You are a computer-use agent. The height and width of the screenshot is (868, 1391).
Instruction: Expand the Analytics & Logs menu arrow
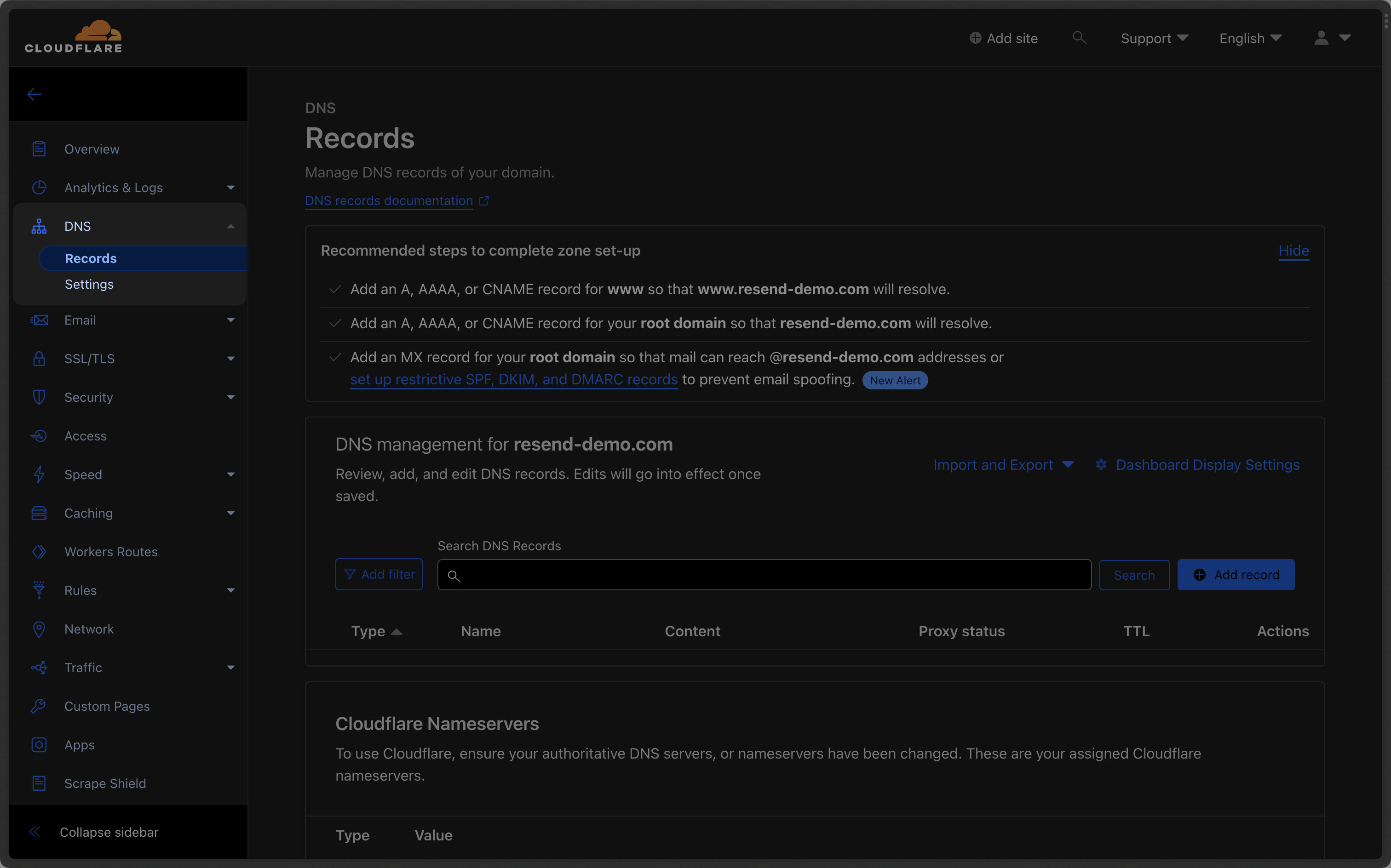[x=231, y=188]
